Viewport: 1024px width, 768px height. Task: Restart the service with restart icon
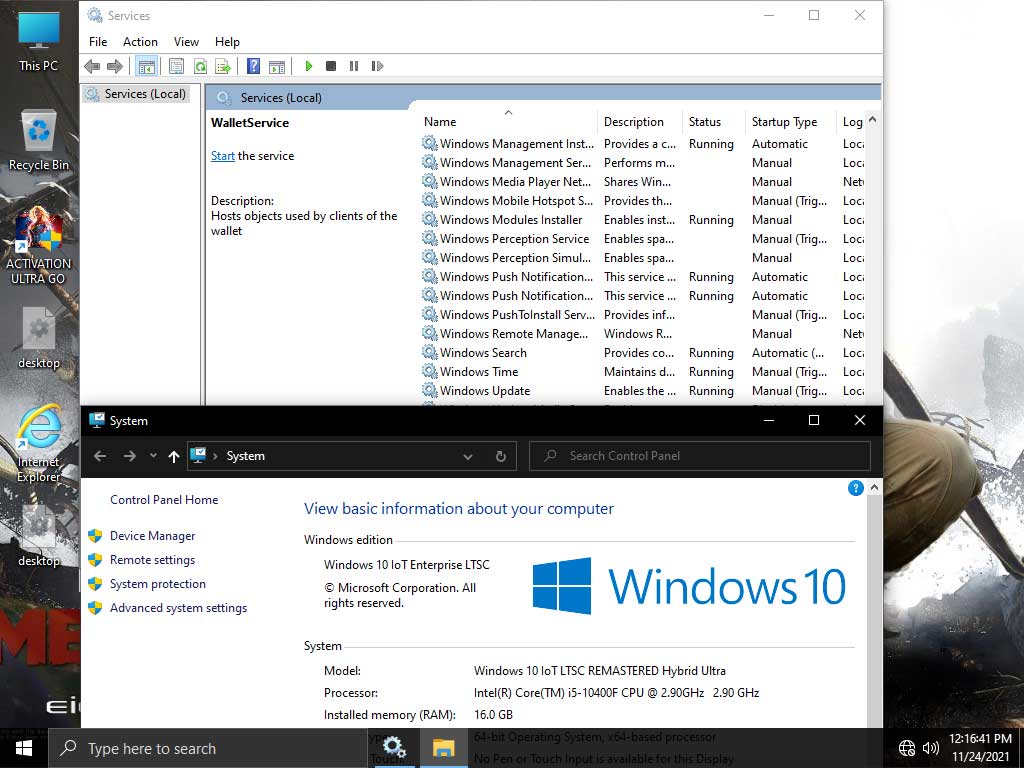pyautogui.click(x=377, y=66)
